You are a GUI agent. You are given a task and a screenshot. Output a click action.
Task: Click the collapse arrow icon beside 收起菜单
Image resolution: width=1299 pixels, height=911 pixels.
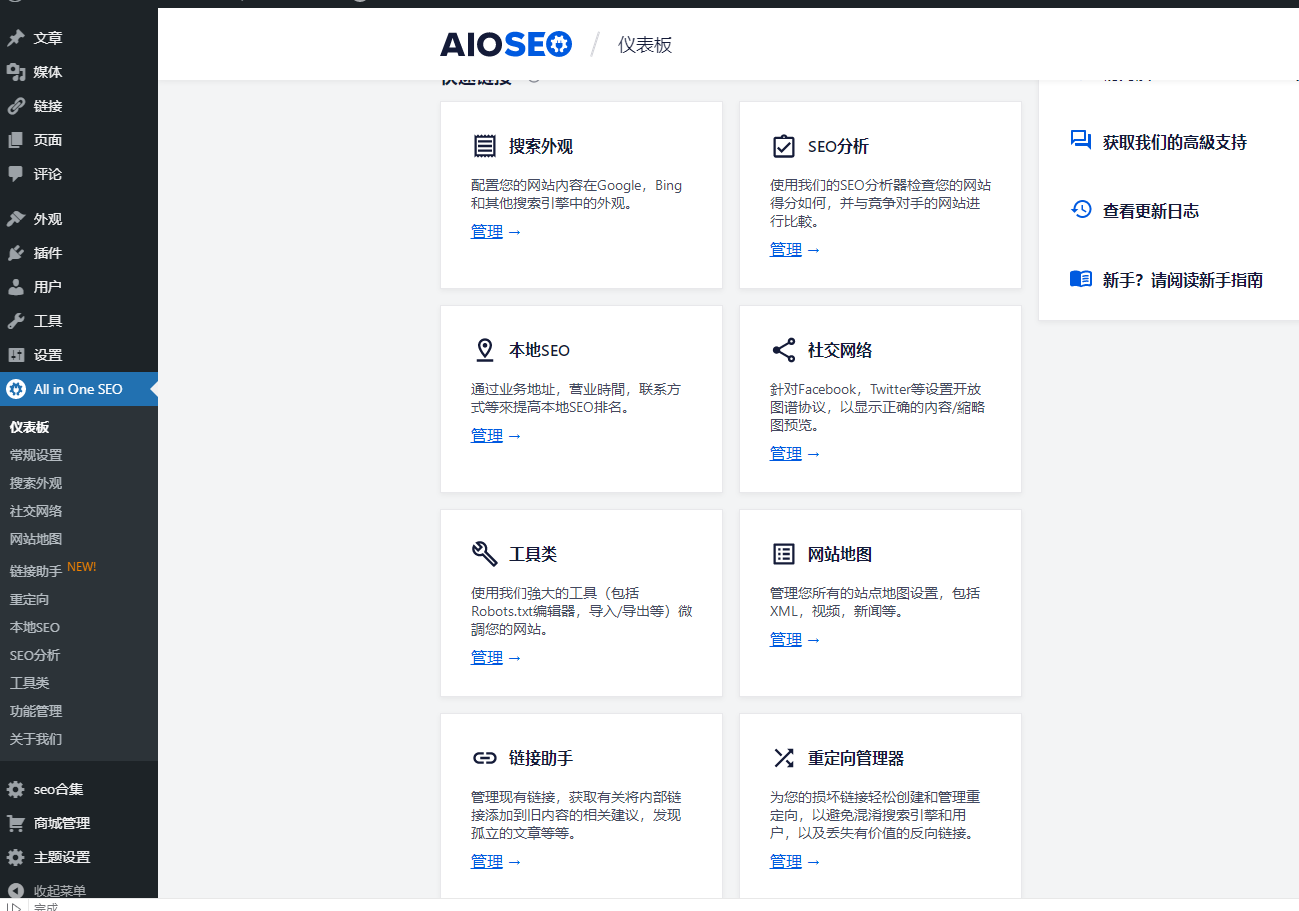(x=16, y=890)
